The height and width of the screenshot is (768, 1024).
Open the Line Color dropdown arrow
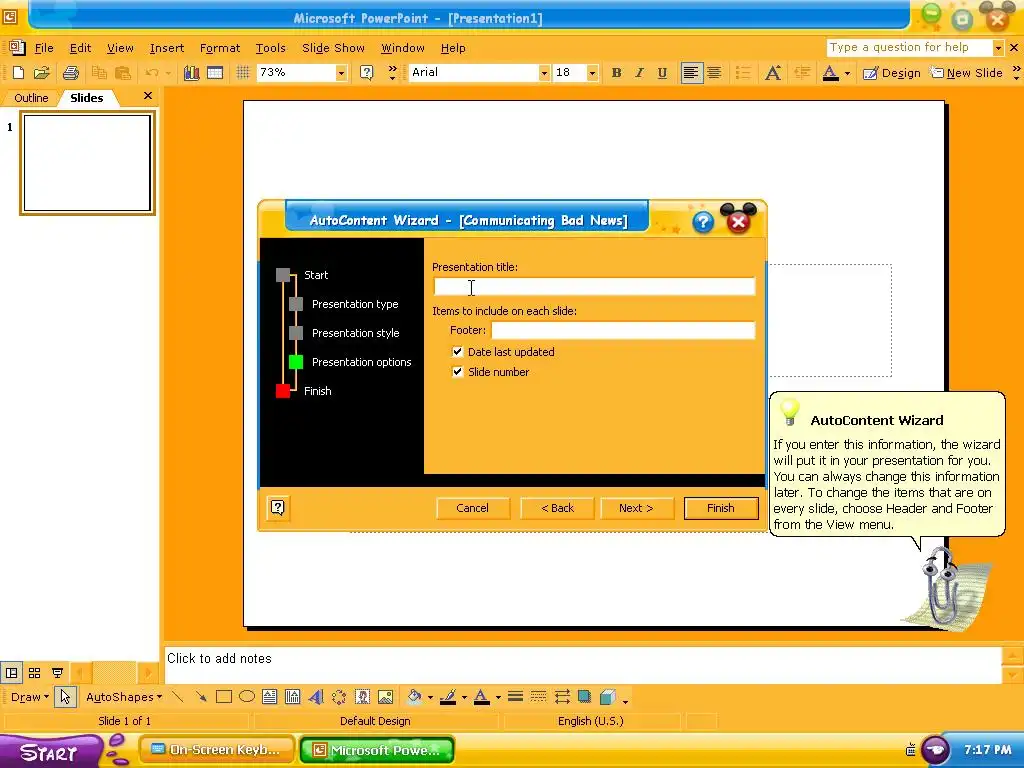click(x=464, y=697)
